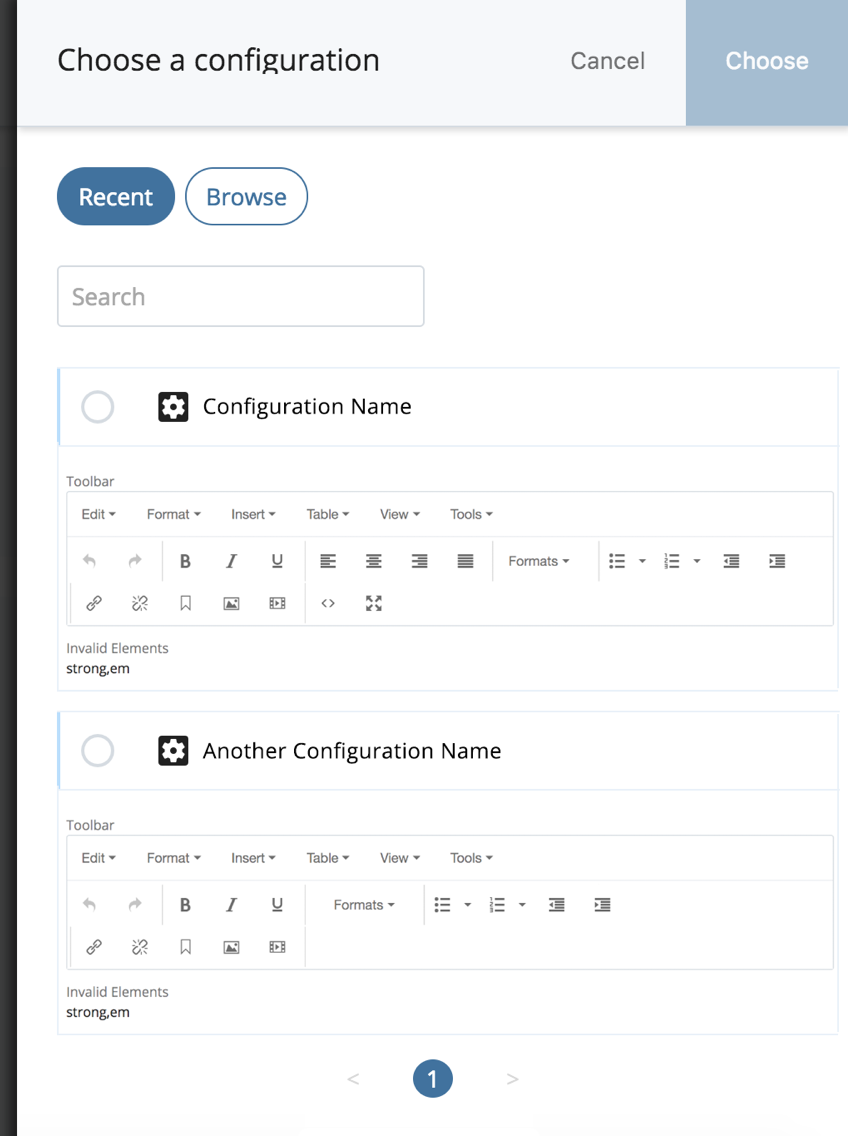Toggle bold in Configuration Name toolbar
Image resolution: width=848 pixels, height=1136 pixels.
pos(186,561)
